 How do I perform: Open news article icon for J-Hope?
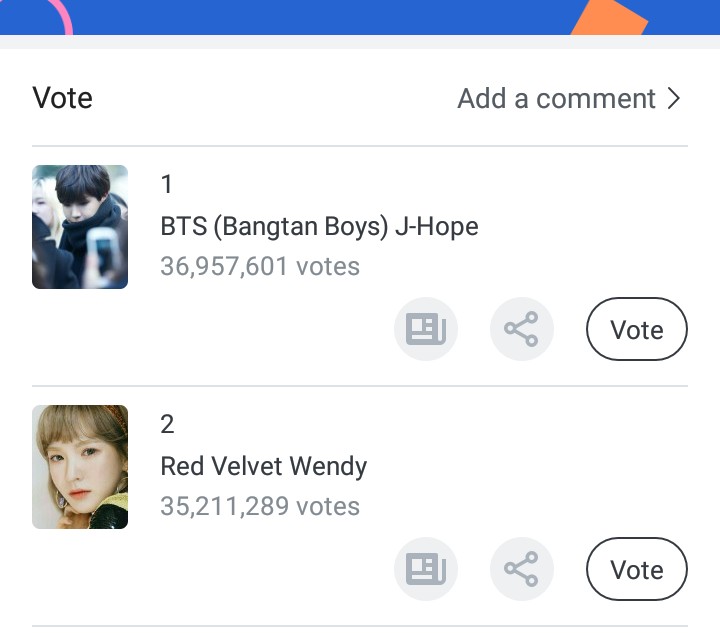point(425,329)
